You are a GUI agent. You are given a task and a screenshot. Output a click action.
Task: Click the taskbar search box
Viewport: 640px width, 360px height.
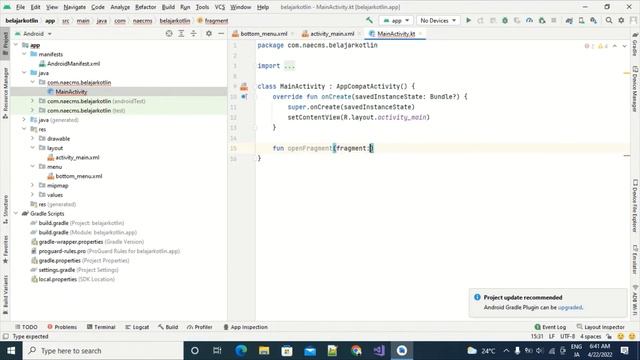pyautogui.click(x=103, y=351)
